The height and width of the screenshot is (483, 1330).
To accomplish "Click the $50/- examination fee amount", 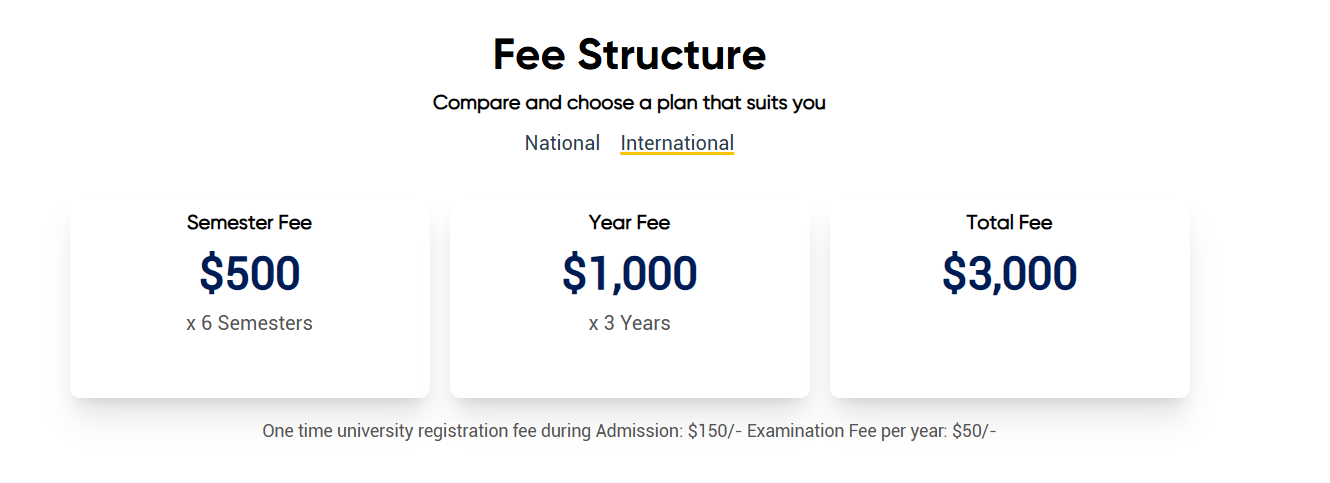I will (974, 431).
